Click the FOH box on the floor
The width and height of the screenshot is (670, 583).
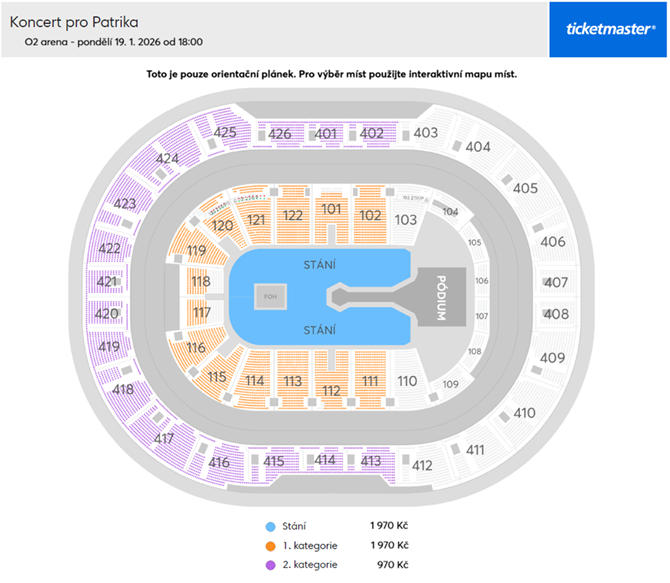(268, 296)
